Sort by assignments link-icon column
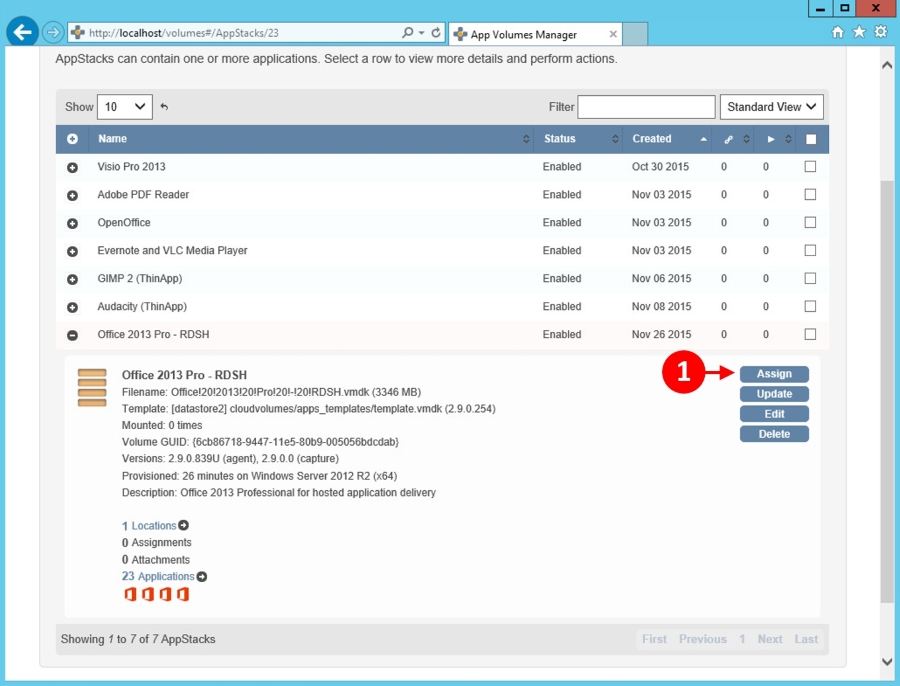This screenshot has height=686, width=900. pyautogui.click(x=733, y=139)
